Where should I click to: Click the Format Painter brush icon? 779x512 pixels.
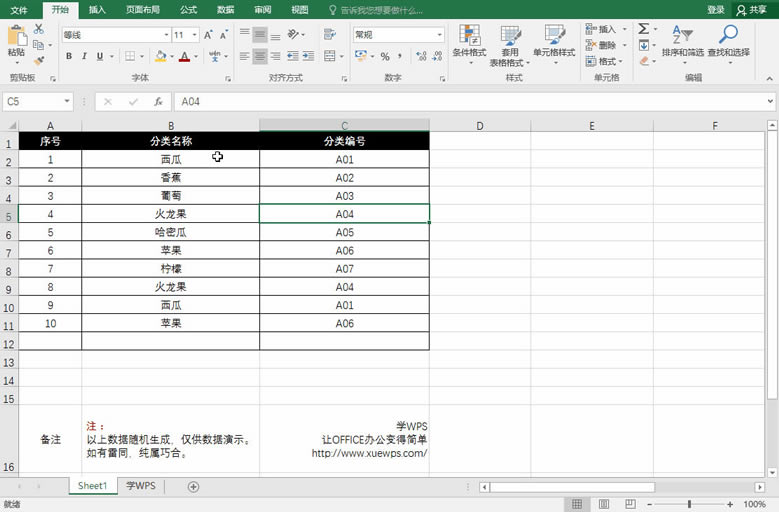38,58
